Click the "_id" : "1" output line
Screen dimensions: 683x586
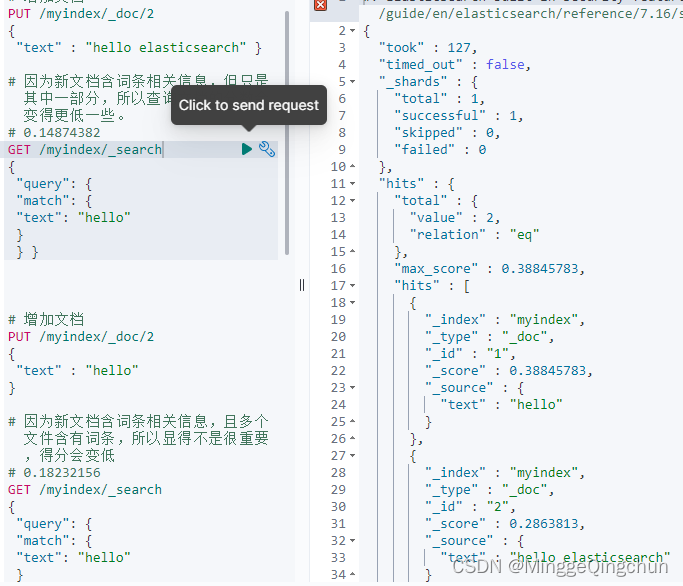coord(470,353)
